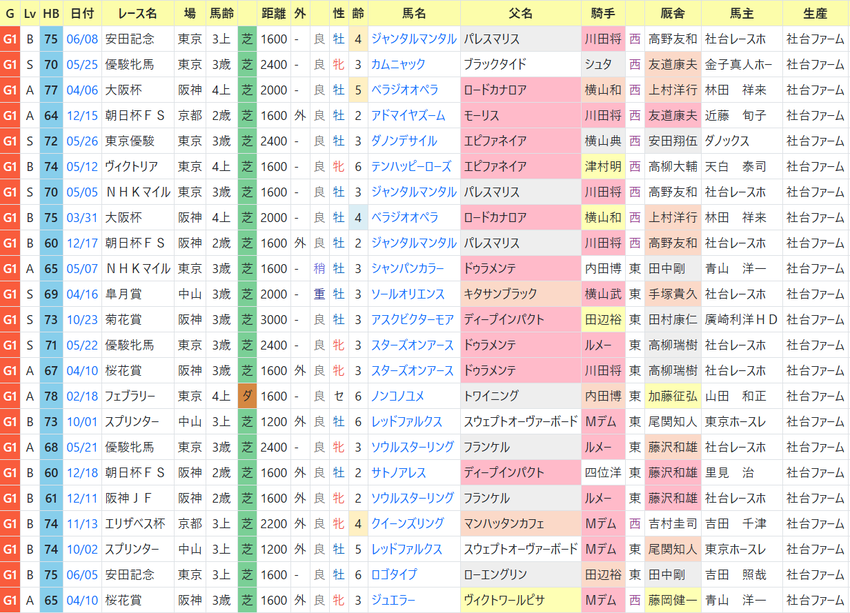Open the 02/18 date link
The width and height of the screenshot is (850, 613).
(82, 396)
